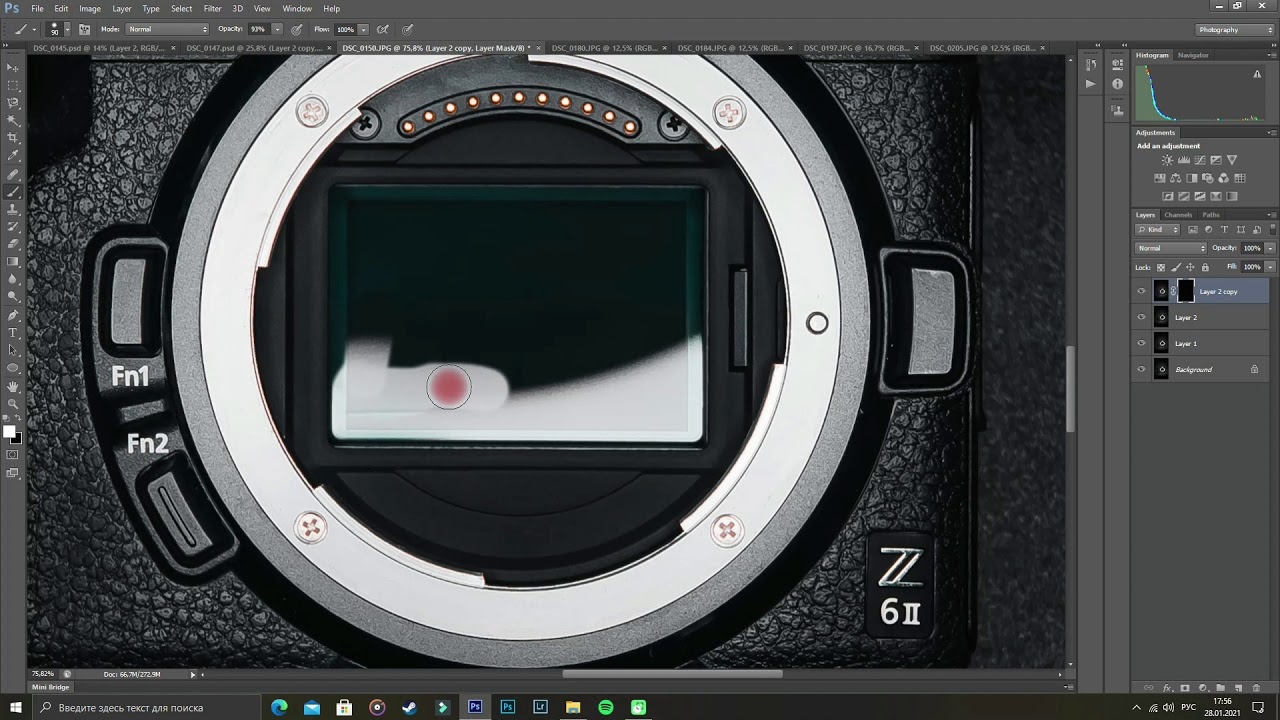
Task: Click the histogram cache warning triangle
Action: (1257, 74)
